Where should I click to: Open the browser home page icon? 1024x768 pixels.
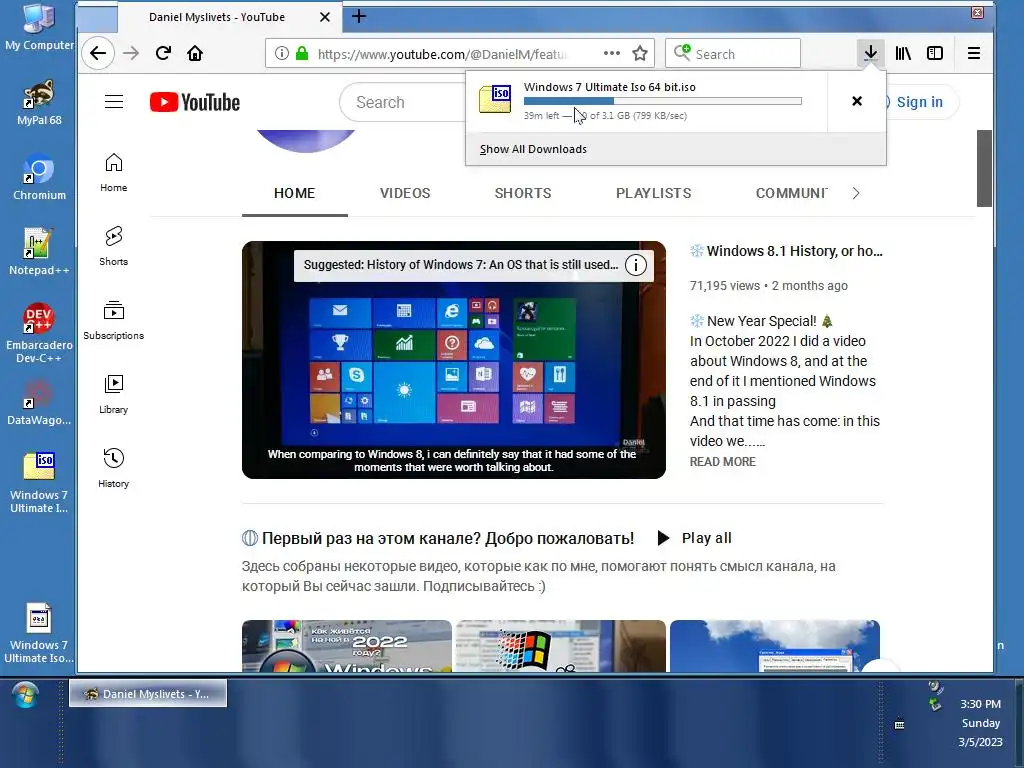point(195,54)
